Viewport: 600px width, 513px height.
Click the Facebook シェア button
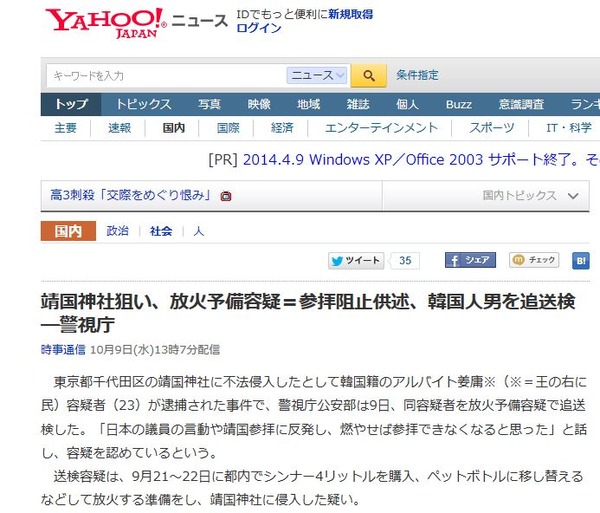pos(470,260)
